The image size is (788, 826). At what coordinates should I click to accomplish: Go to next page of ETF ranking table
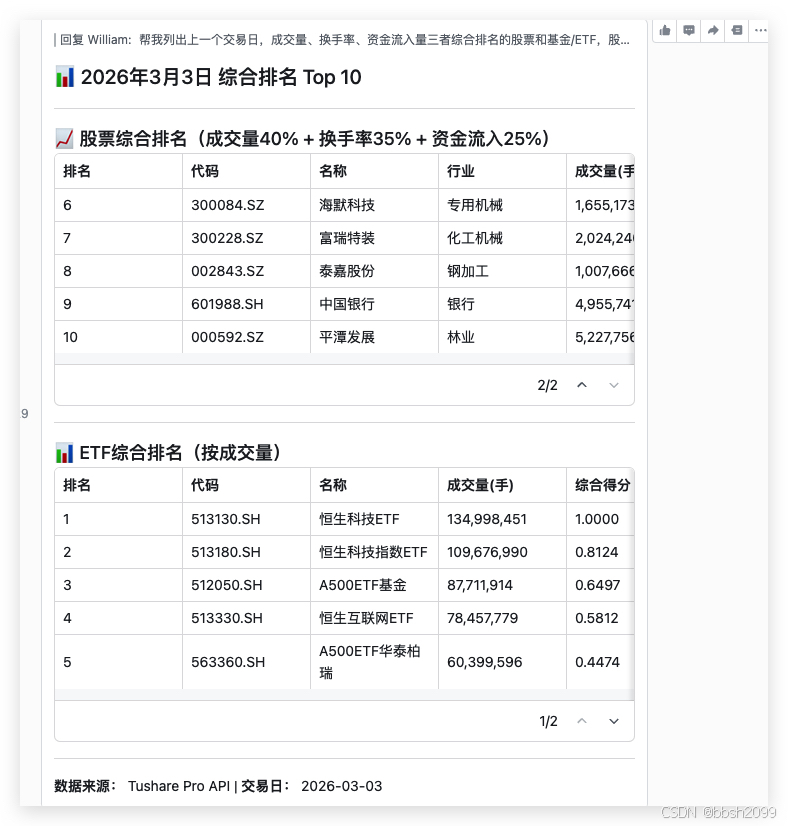pos(614,721)
